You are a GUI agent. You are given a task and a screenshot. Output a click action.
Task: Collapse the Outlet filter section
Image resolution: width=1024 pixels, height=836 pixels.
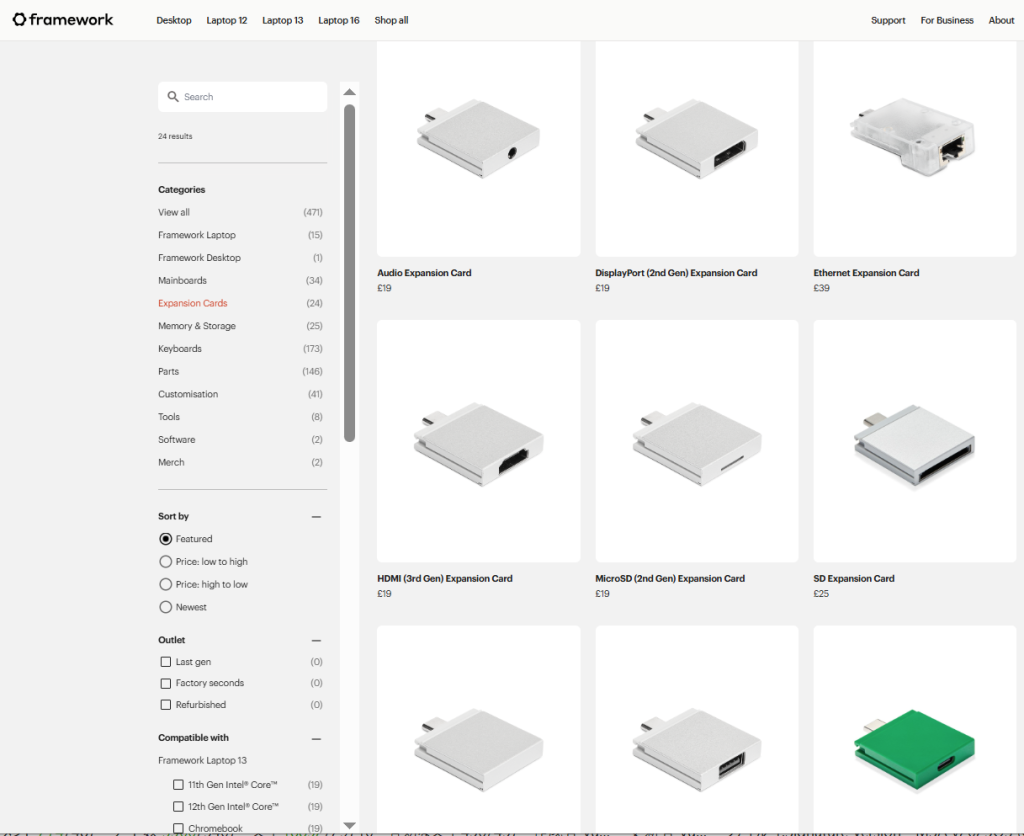[316, 640]
